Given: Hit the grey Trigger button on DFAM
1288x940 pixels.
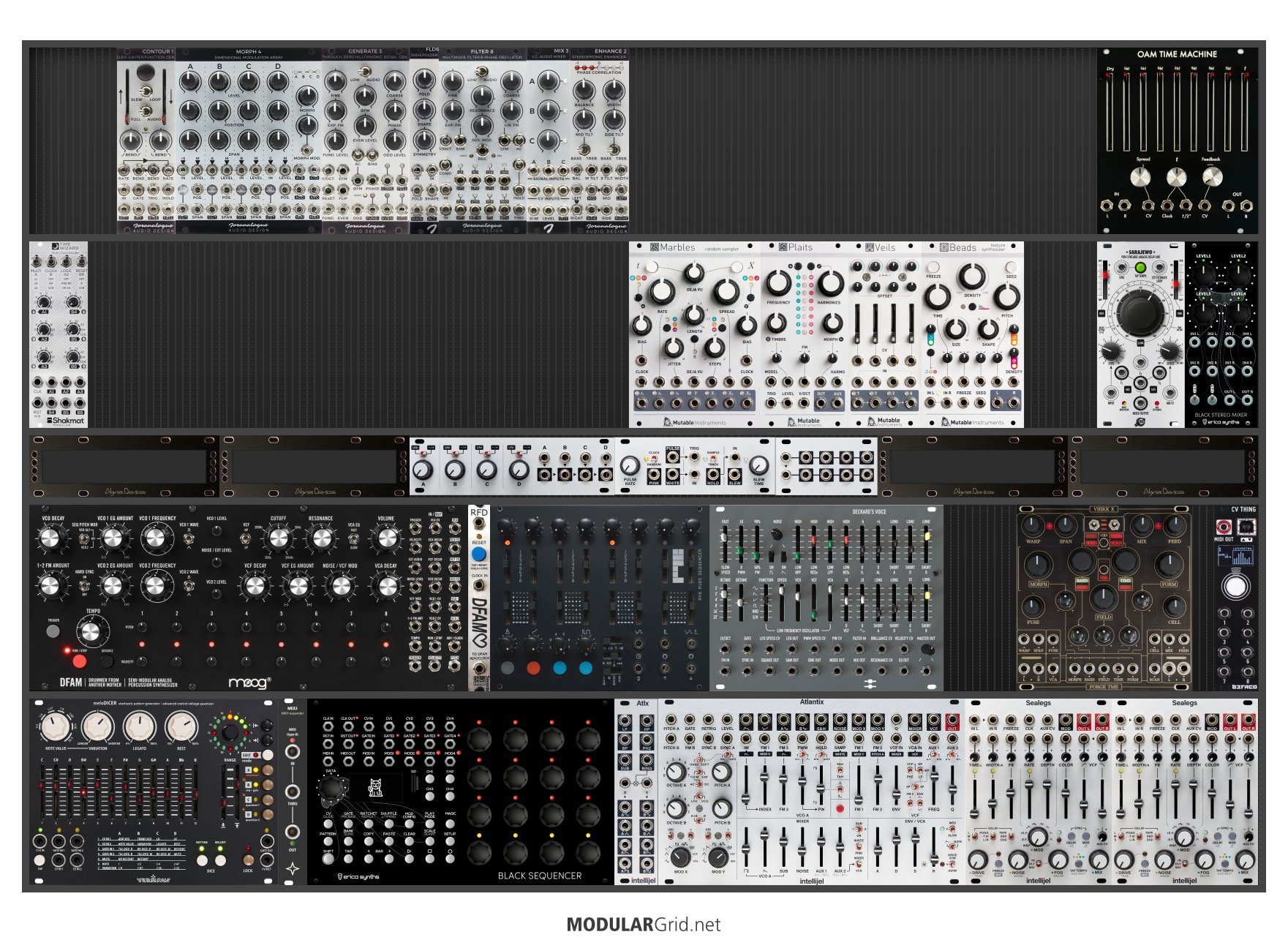Looking at the screenshot, I should 53,631.
